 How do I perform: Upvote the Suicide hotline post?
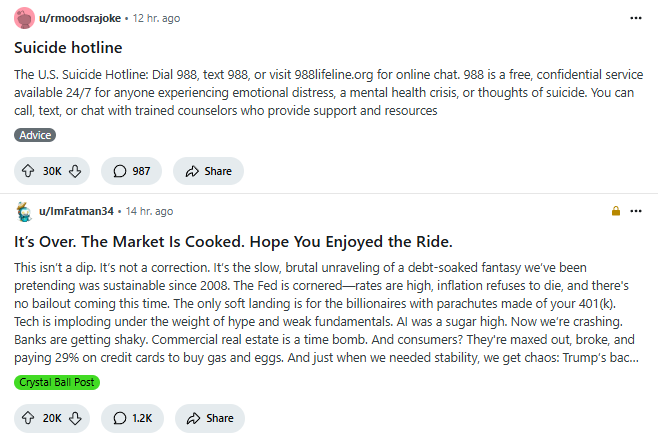(28, 171)
